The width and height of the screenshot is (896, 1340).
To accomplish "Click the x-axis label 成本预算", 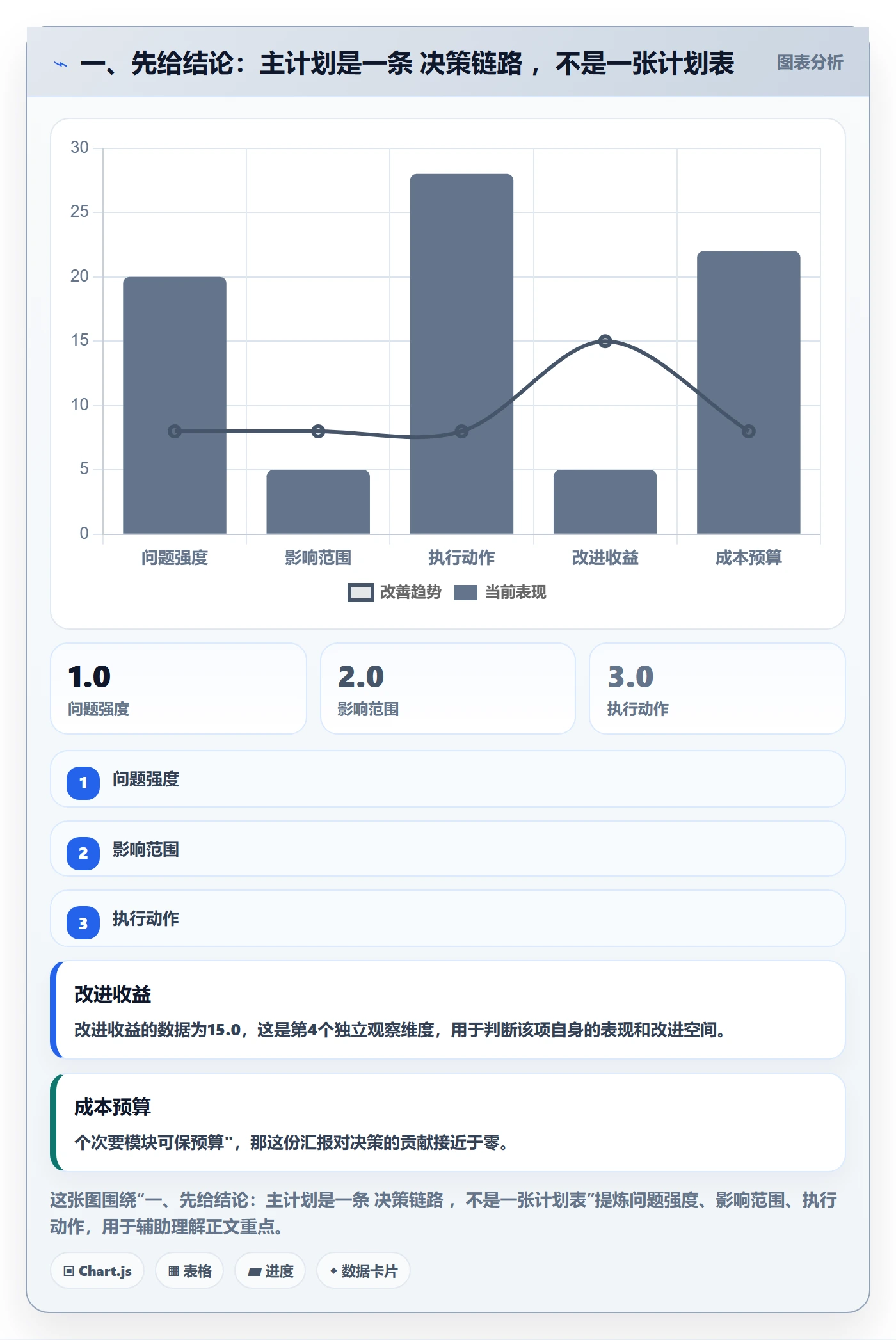I will [748, 558].
